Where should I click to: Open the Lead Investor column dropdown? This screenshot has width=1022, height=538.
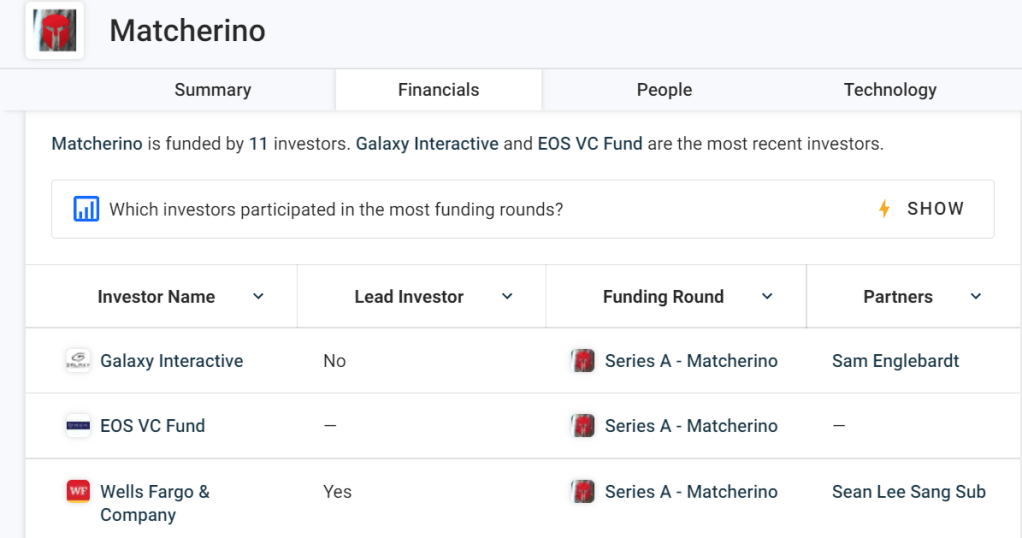click(x=507, y=297)
